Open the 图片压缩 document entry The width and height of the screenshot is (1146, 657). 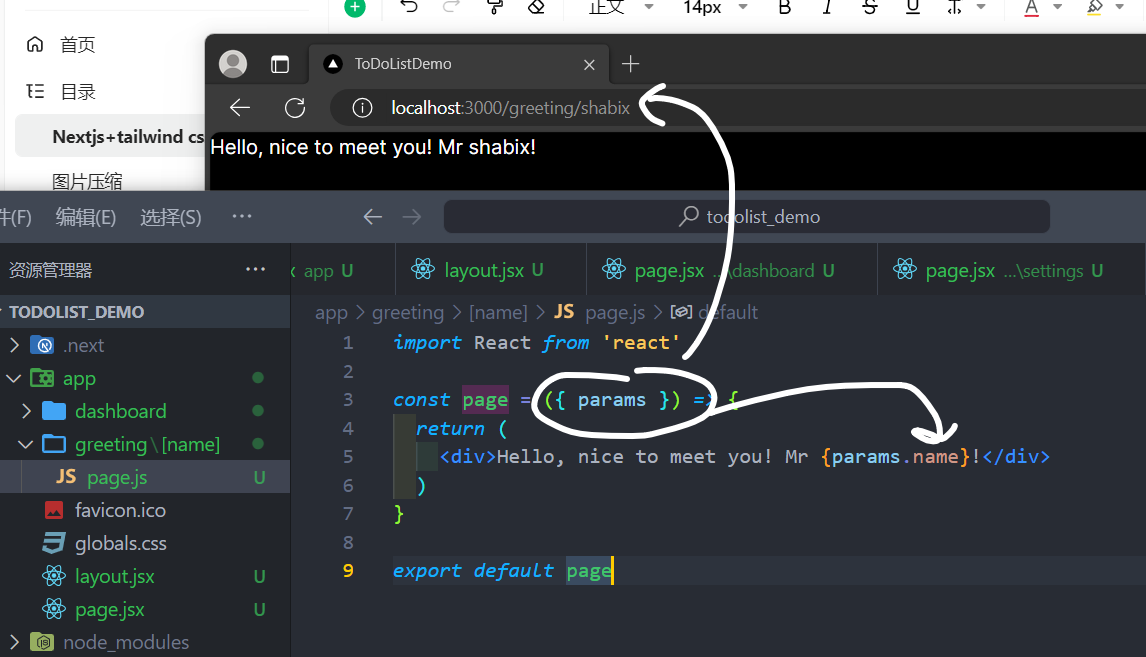[87, 180]
